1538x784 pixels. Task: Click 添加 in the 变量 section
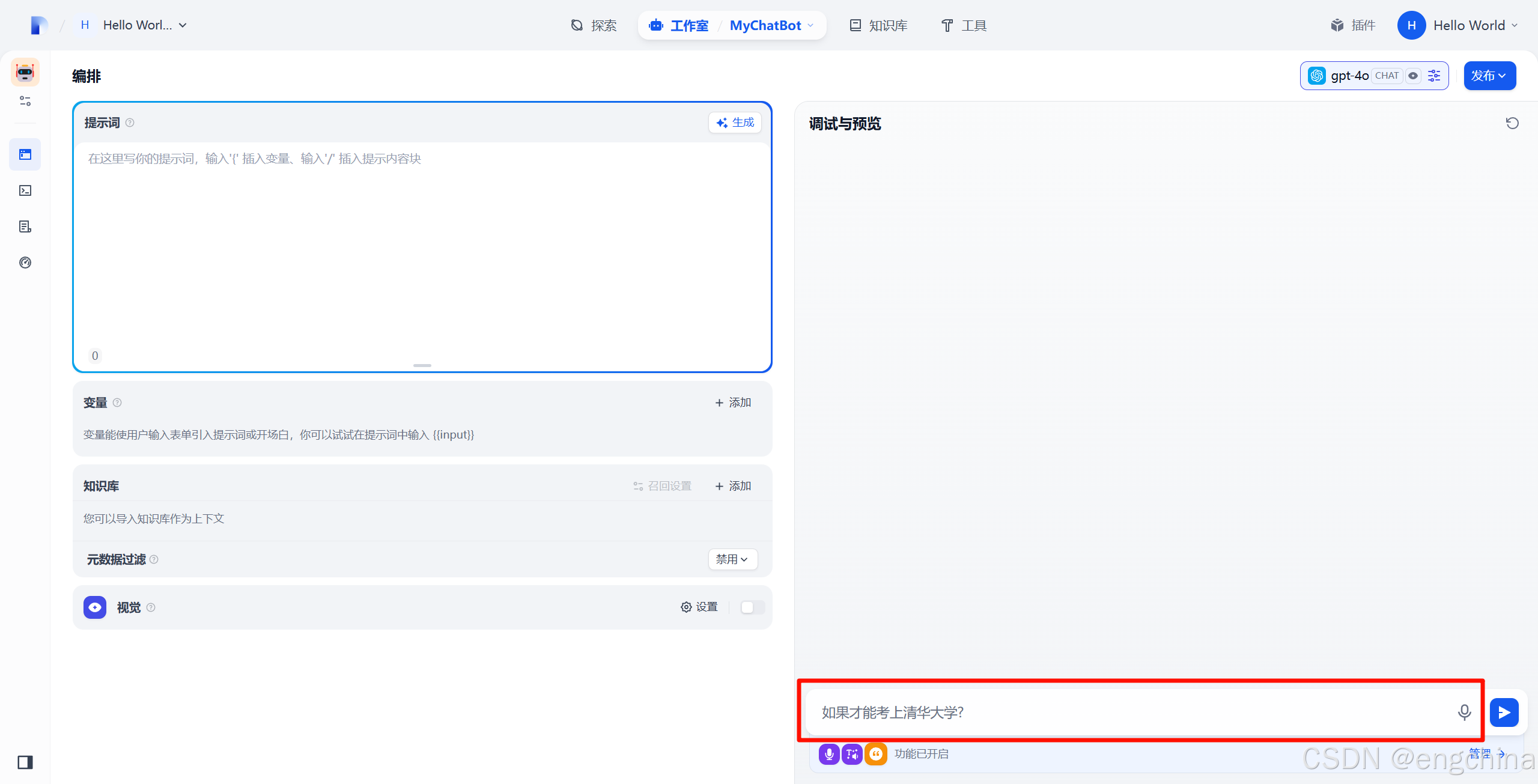[x=733, y=403]
